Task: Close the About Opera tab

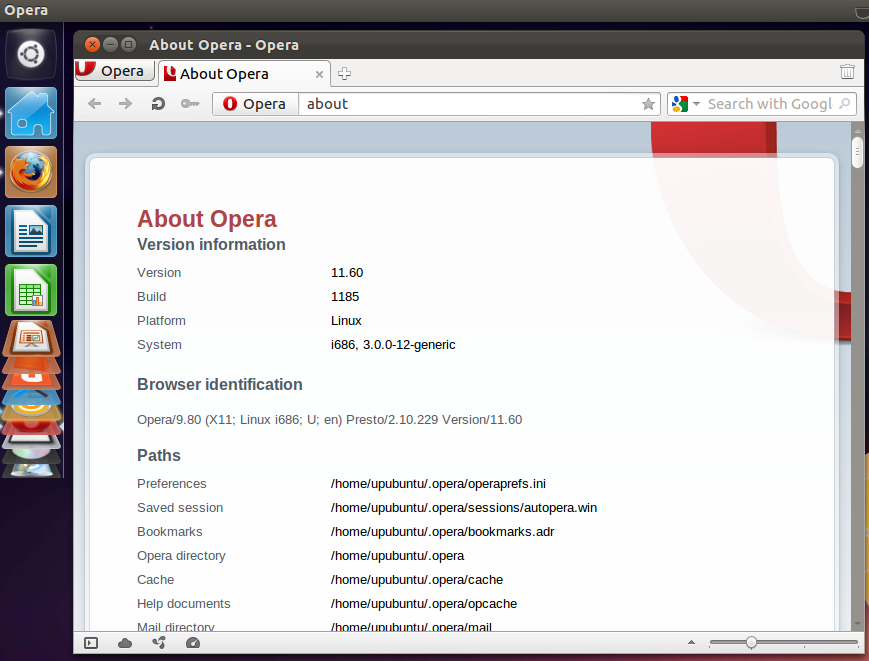Action: point(319,74)
